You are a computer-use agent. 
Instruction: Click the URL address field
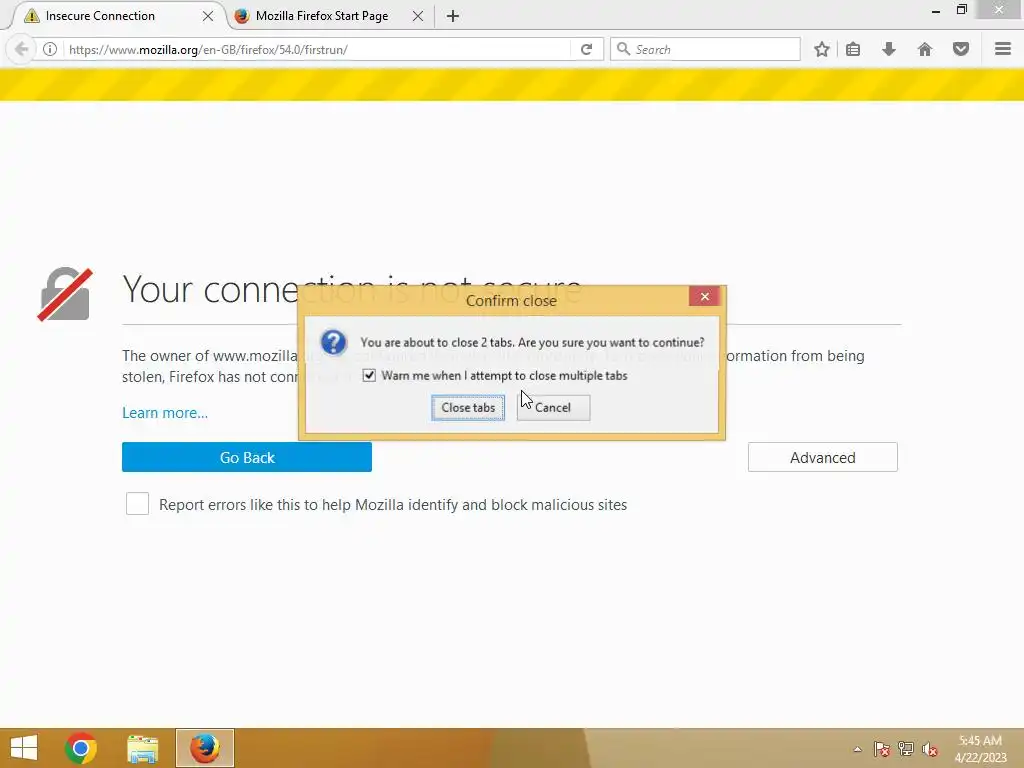click(x=317, y=49)
